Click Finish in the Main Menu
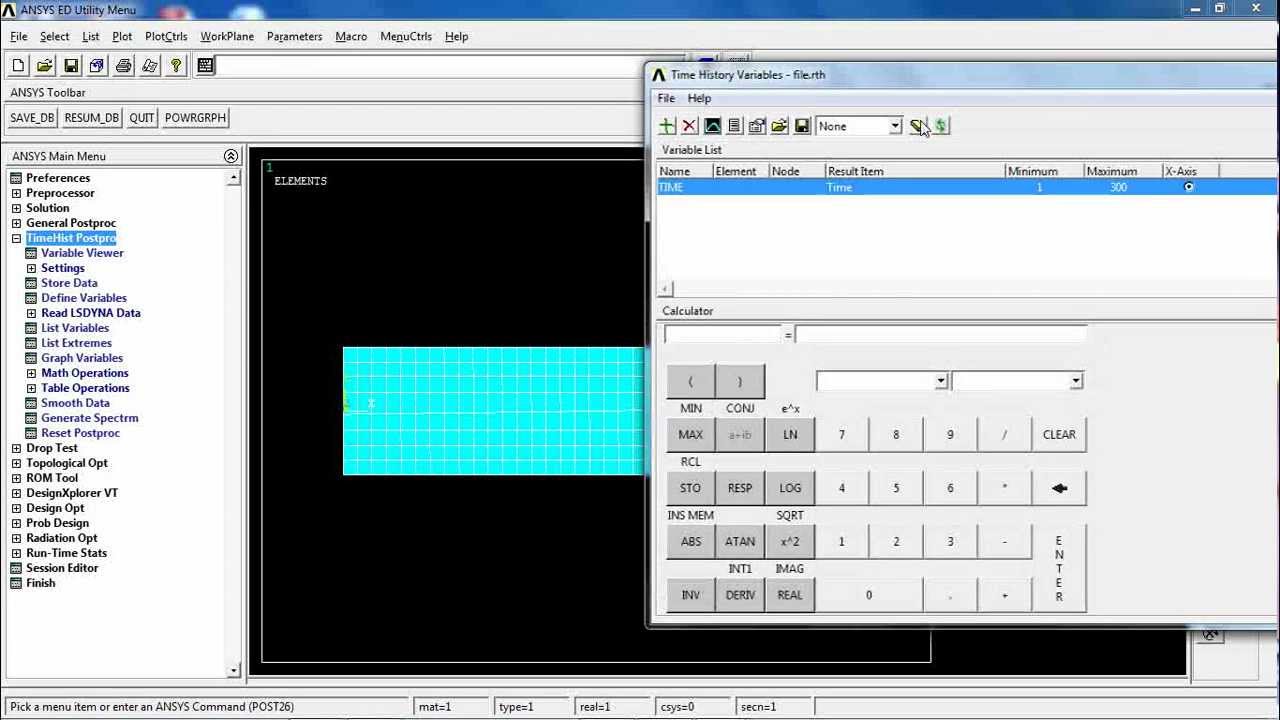Image resolution: width=1280 pixels, height=720 pixels. [41, 583]
